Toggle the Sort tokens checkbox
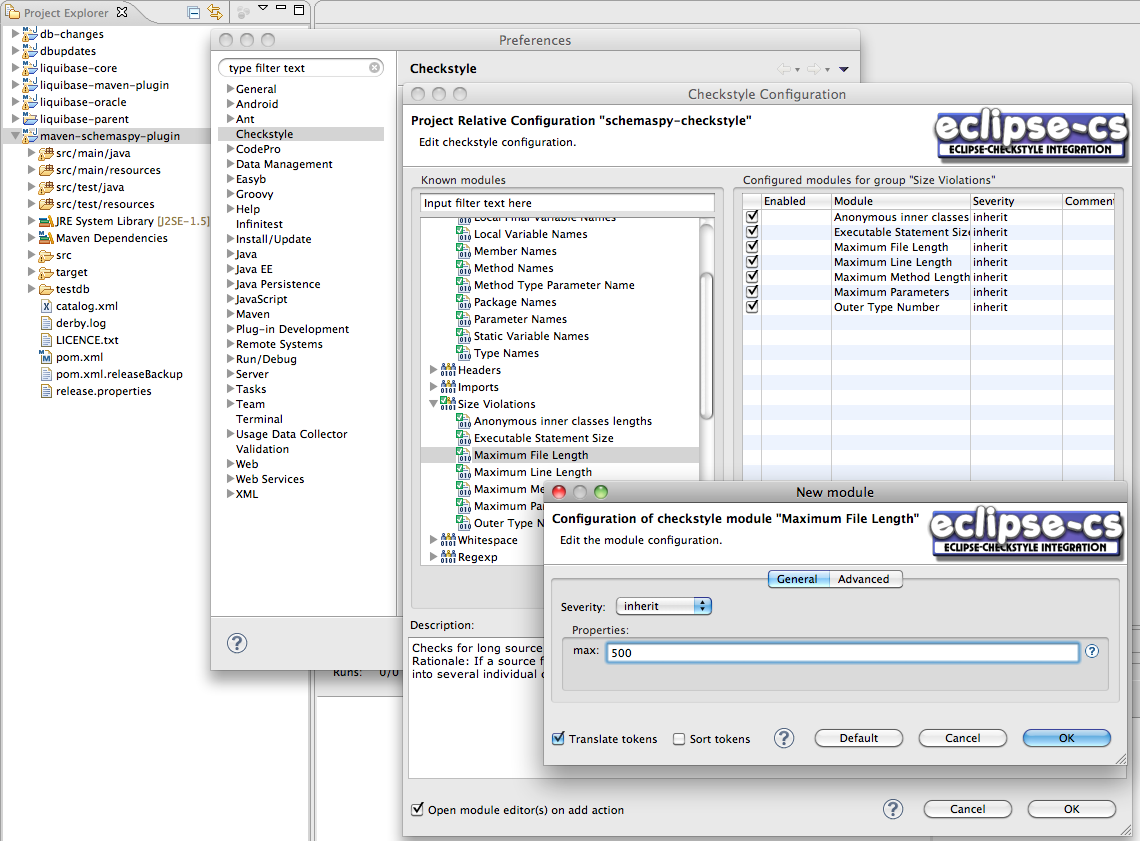Image resolution: width=1140 pixels, height=841 pixels. coord(679,739)
